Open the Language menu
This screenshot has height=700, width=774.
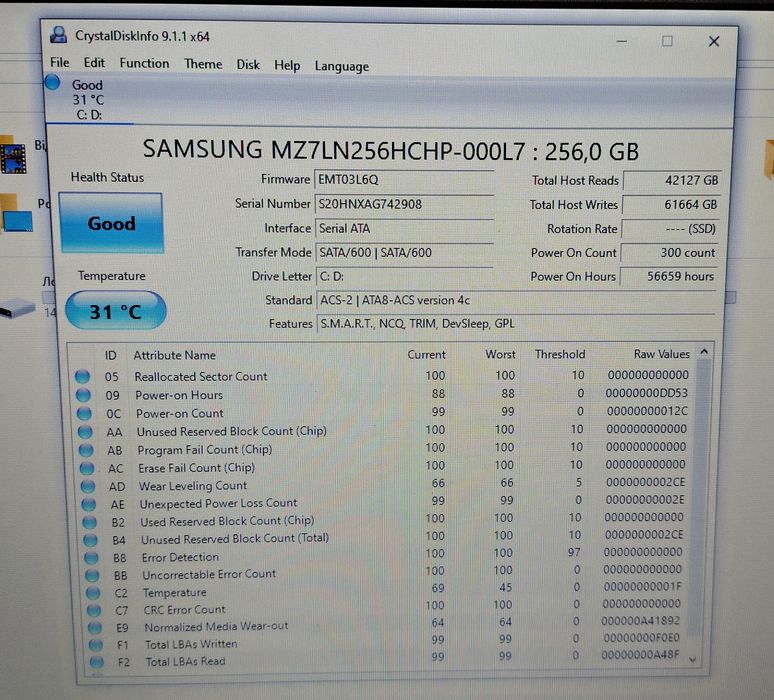[342, 66]
